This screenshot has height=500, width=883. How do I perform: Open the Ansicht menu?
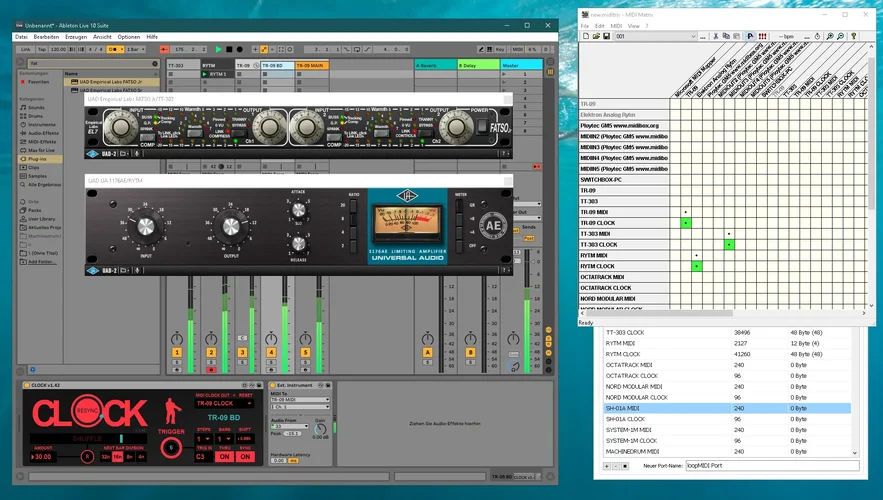click(x=102, y=37)
